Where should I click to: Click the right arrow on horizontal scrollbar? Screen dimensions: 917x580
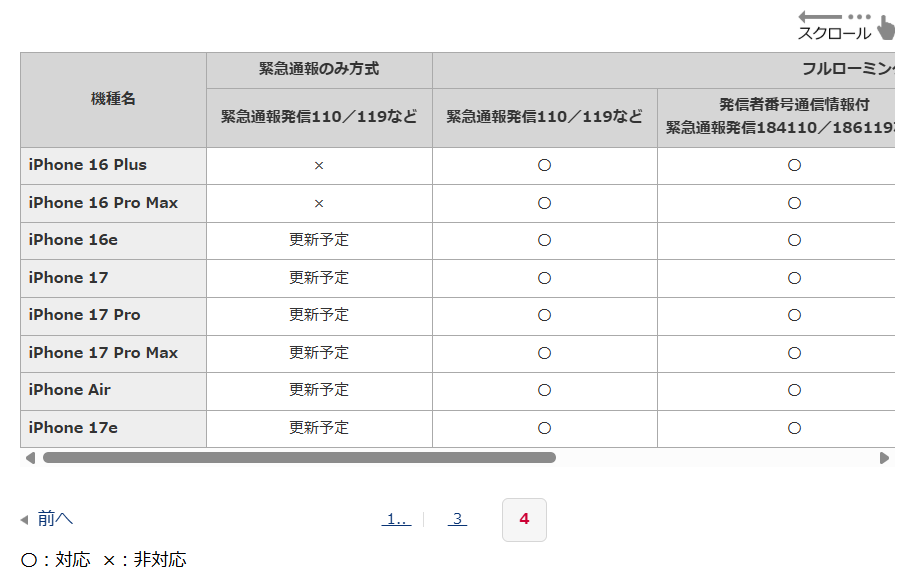click(884, 458)
